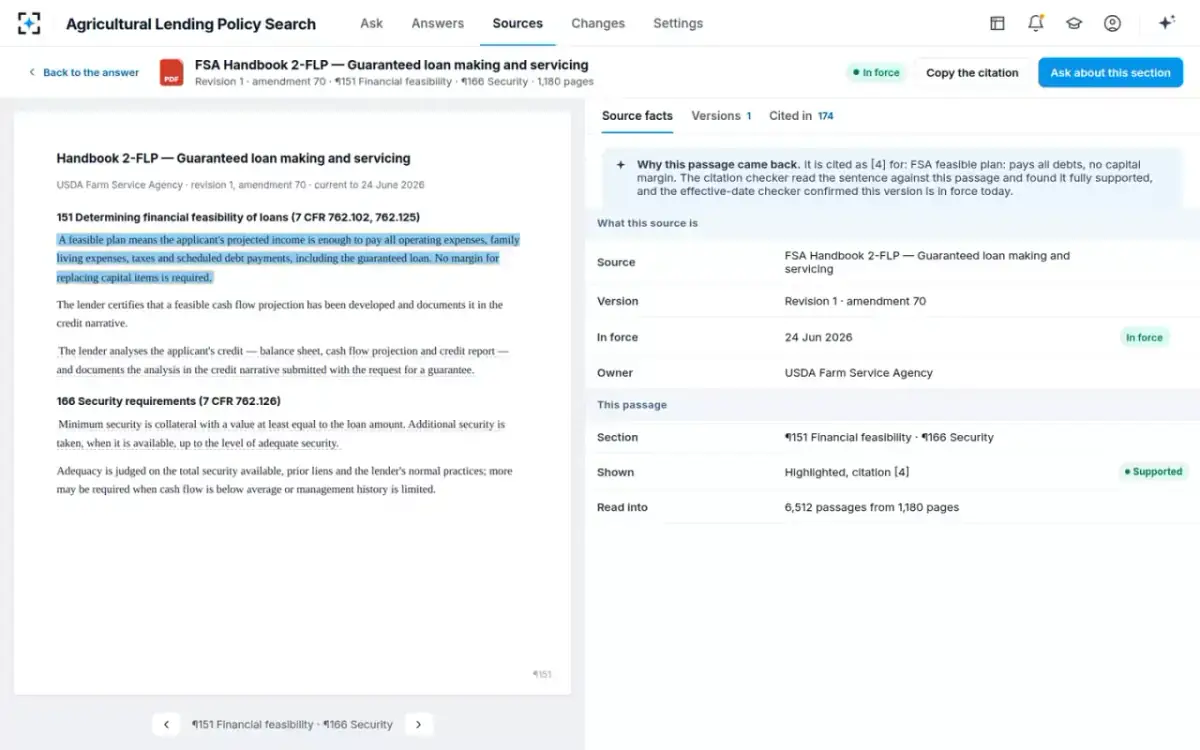1200x750 pixels.
Task: Click the highlighted feasible plan passage
Action: [288, 258]
